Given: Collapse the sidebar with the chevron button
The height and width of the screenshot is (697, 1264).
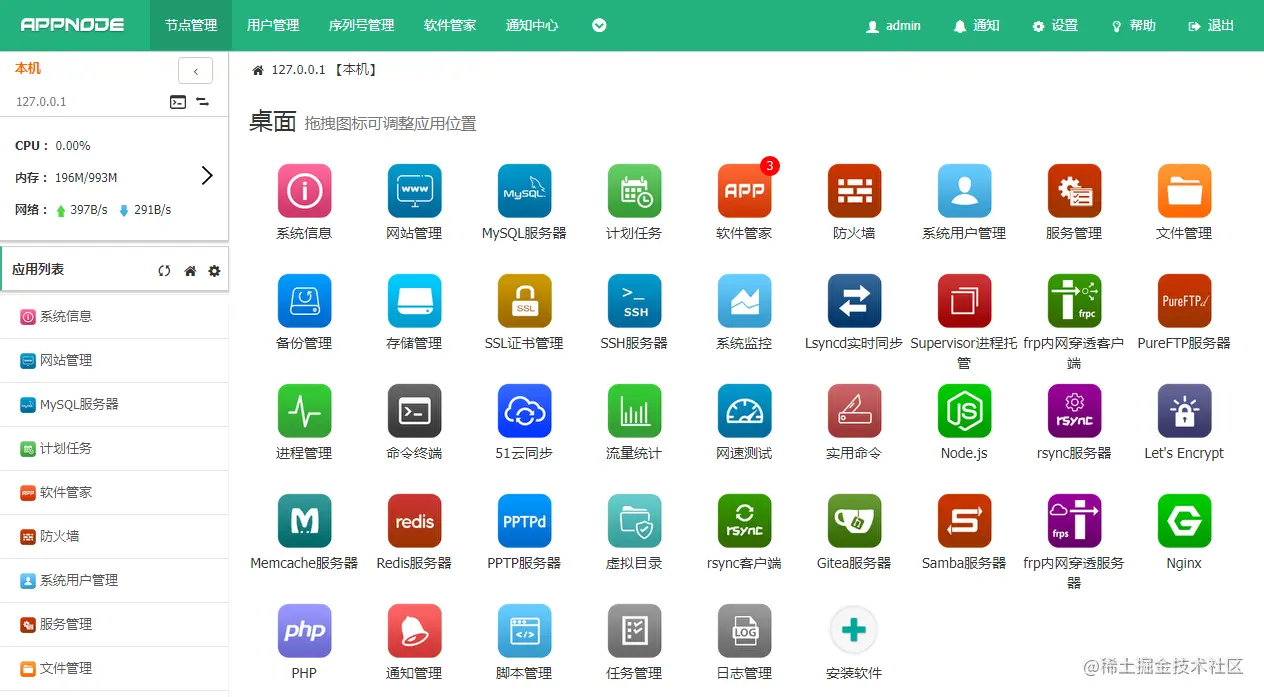Looking at the screenshot, I should coord(195,71).
